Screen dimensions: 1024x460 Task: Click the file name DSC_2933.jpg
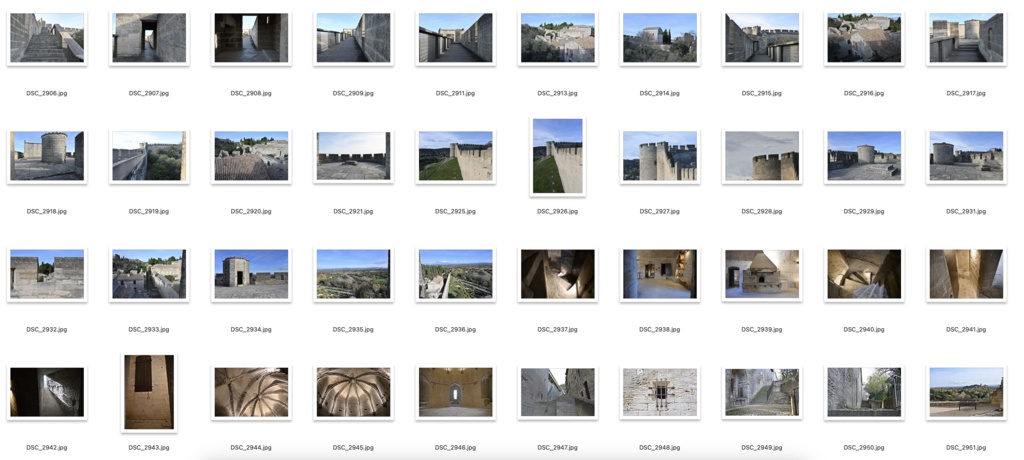click(x=149, y=330)
